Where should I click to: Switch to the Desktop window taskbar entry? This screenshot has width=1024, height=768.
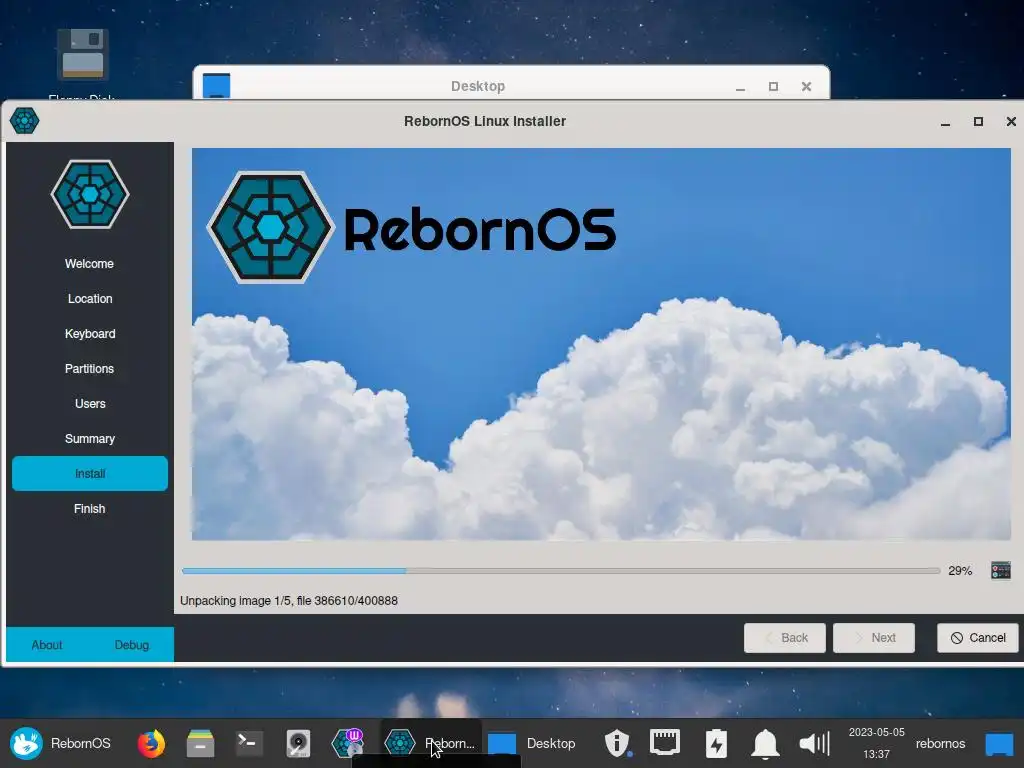pos(532,743)
